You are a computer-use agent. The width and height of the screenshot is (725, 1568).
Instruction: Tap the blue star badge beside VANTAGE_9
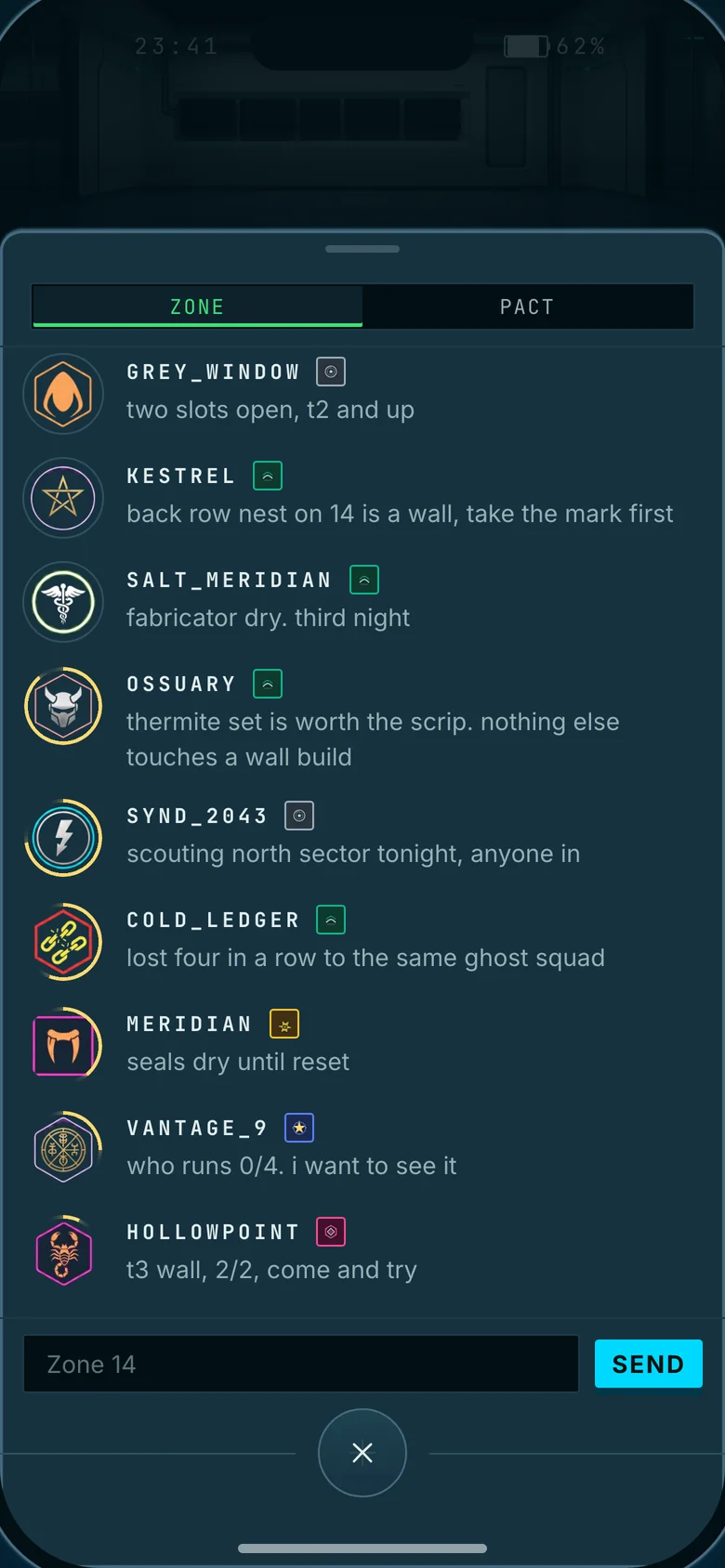[x=299, y=1128]
